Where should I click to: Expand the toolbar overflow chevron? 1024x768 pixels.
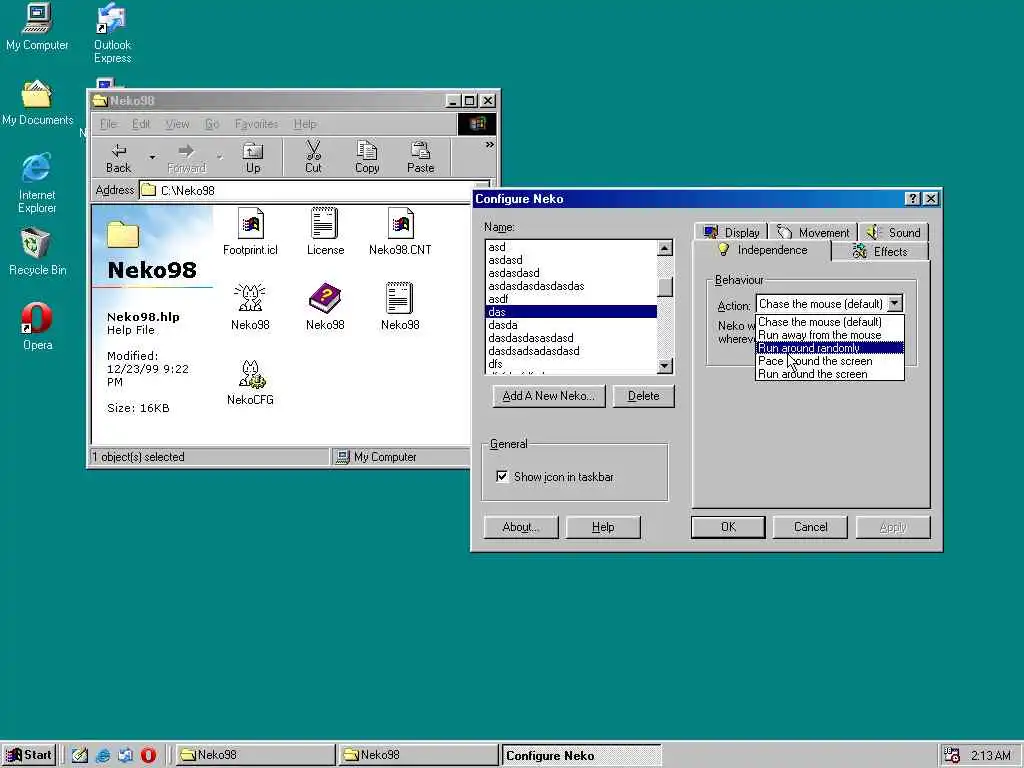pyautogui.click(x=489, y=145)
